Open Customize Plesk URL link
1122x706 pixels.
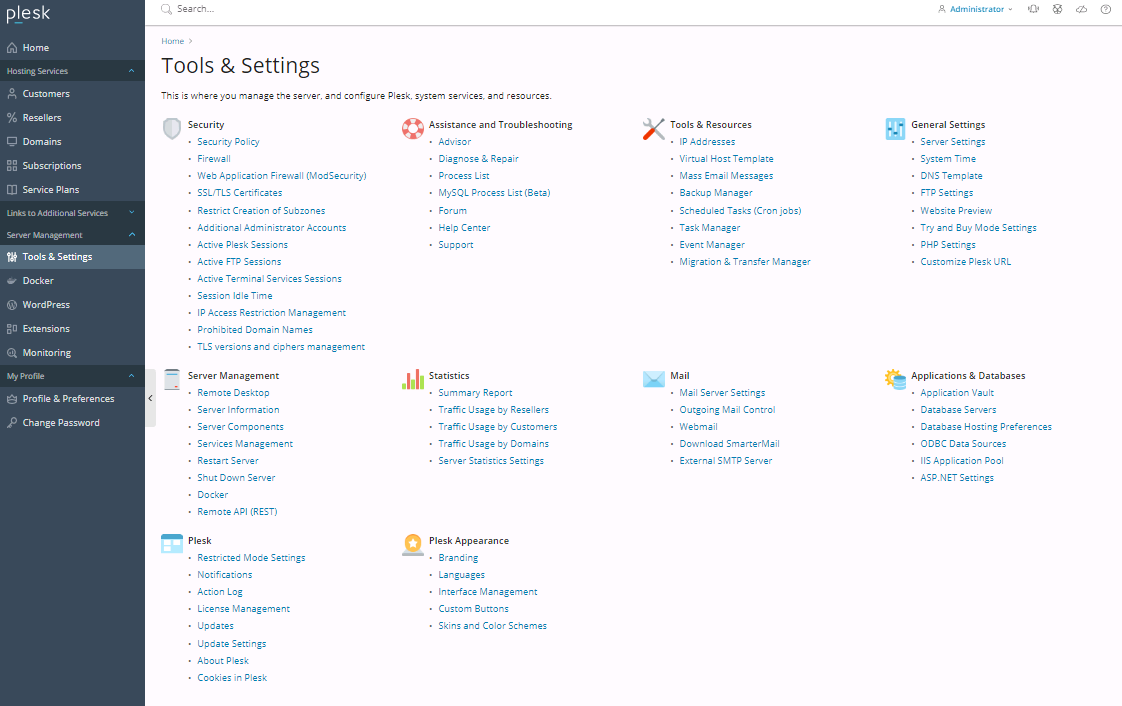pos(966,262)
